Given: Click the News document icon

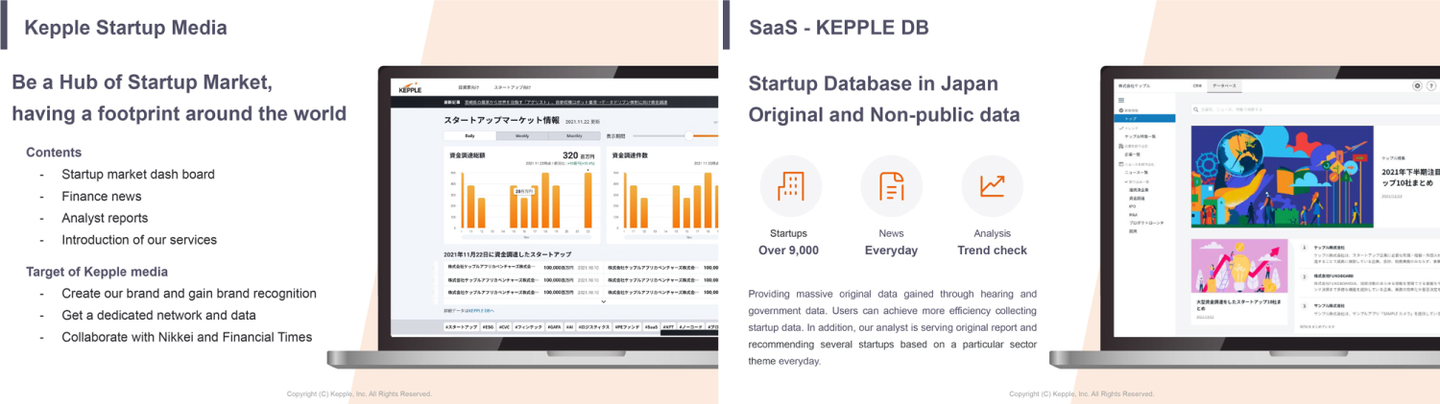Looking at the screenshot, I should coord(891,186).
